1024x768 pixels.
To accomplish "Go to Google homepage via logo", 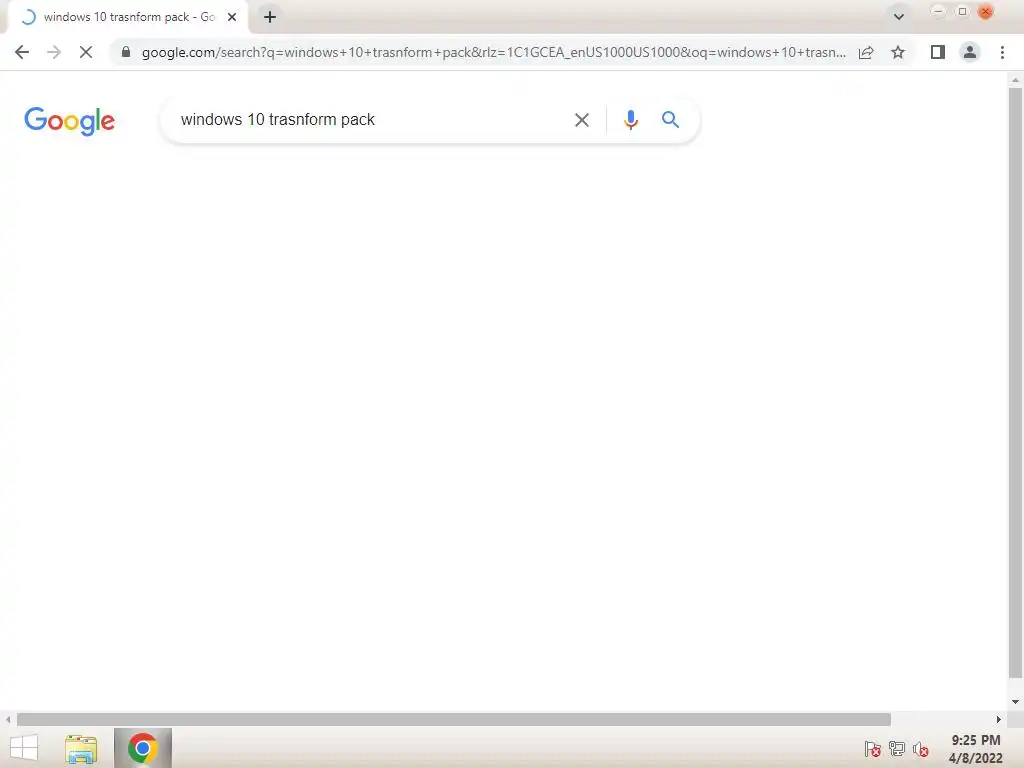I will [x=69, y=121].
